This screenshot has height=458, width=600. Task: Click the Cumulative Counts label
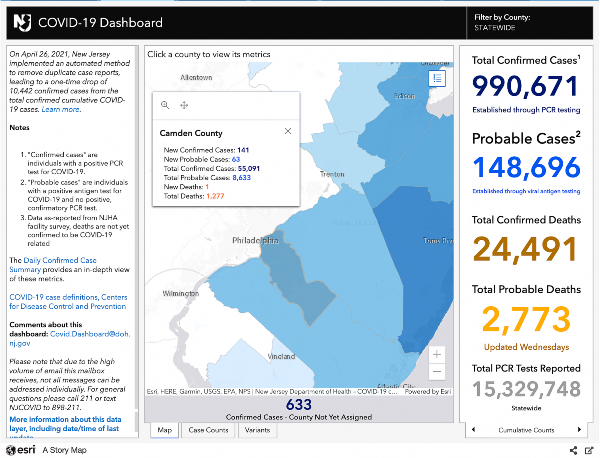526,430
